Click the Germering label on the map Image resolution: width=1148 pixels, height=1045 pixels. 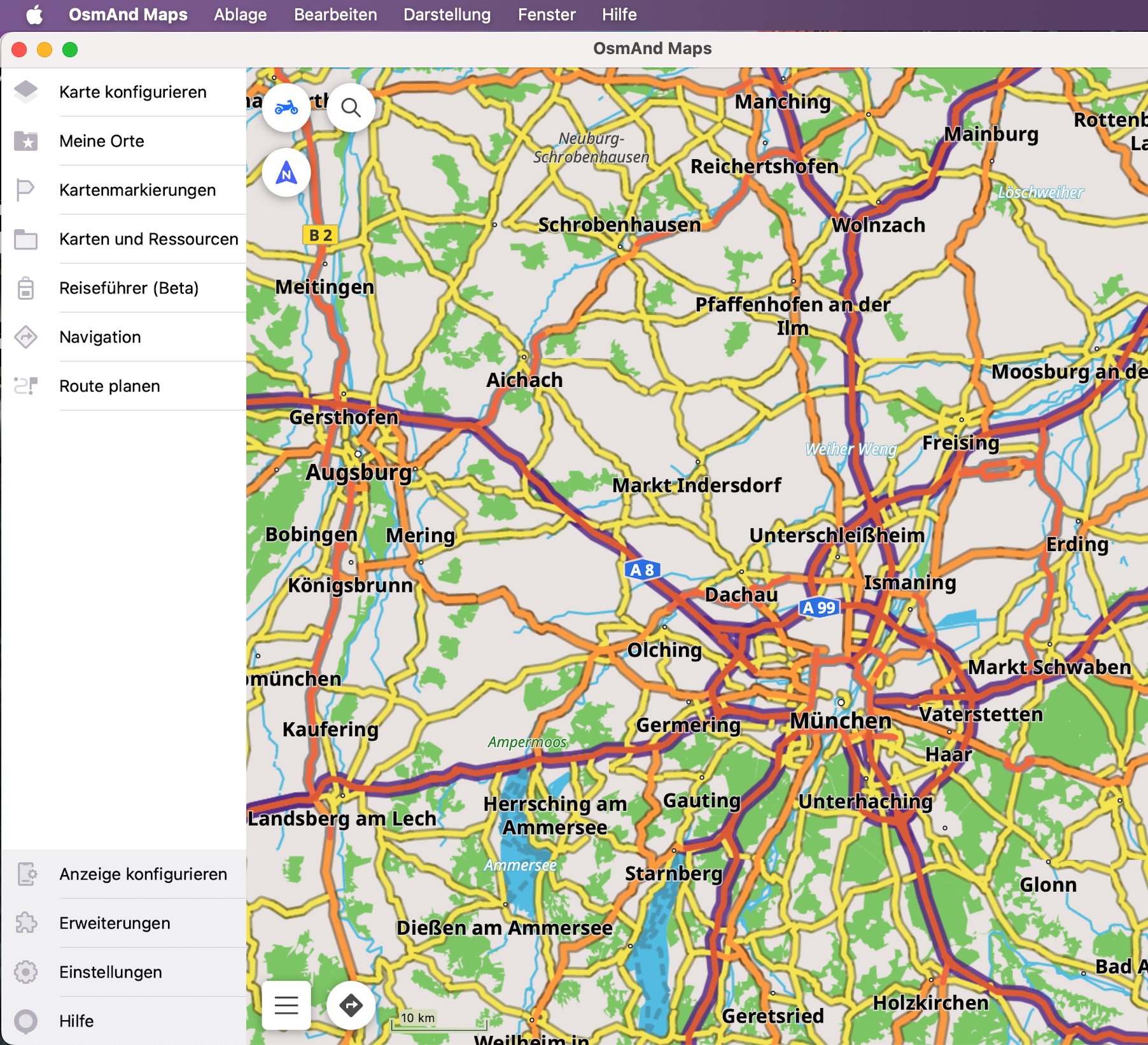689,725
